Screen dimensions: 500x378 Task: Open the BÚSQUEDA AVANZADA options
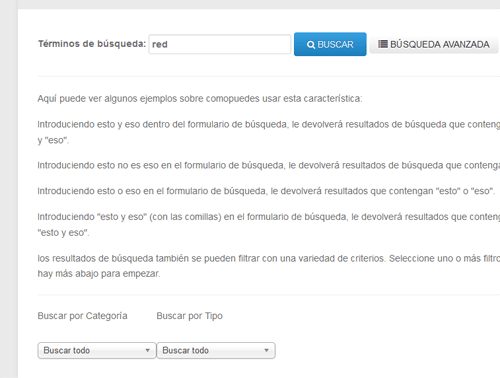434,44
